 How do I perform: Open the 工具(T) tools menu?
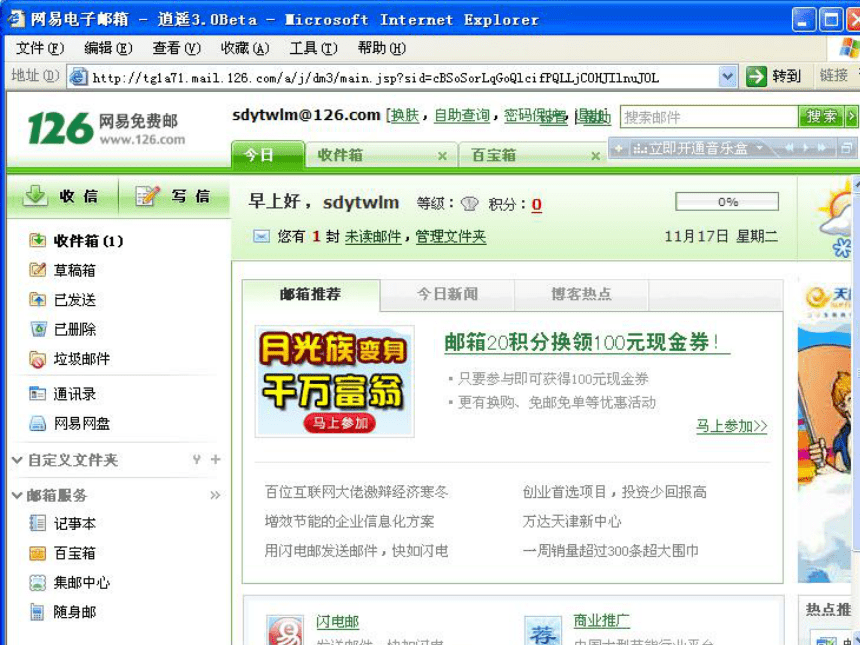click(x=313, y=48)
